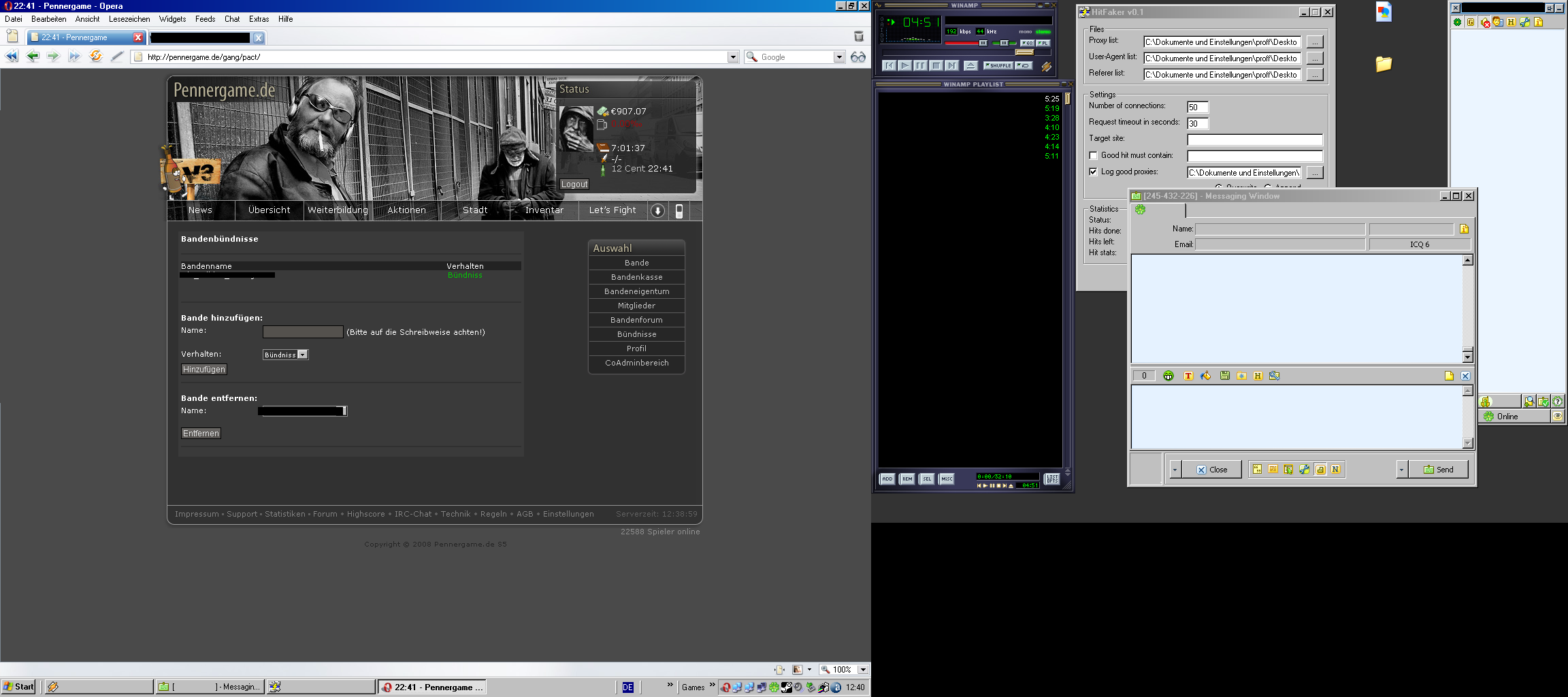Viewport: 1568px width, 697px height.
Task: Click the red T font icon
Action: click(1188, 376)
